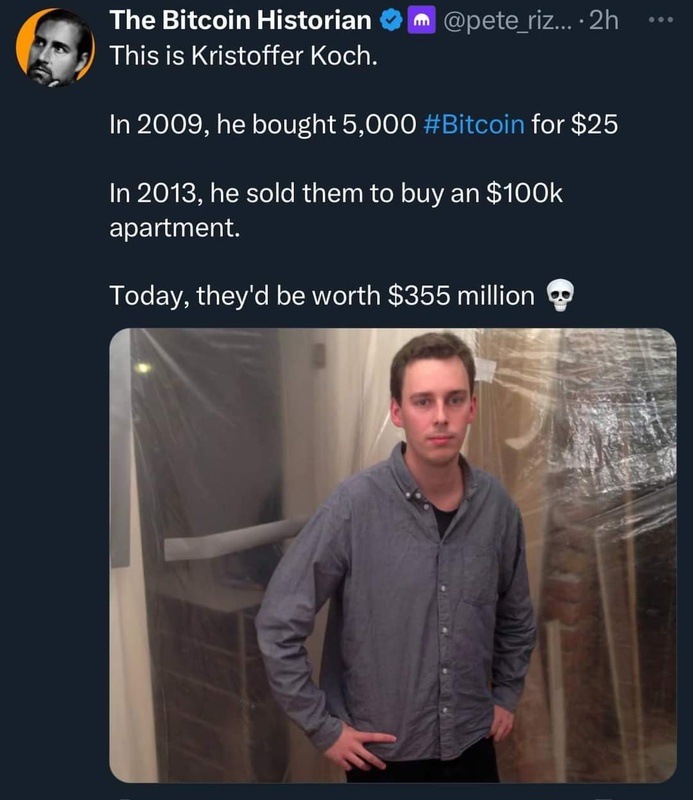
Task: Click the '$355 million' text
Action: click(461, 295)
